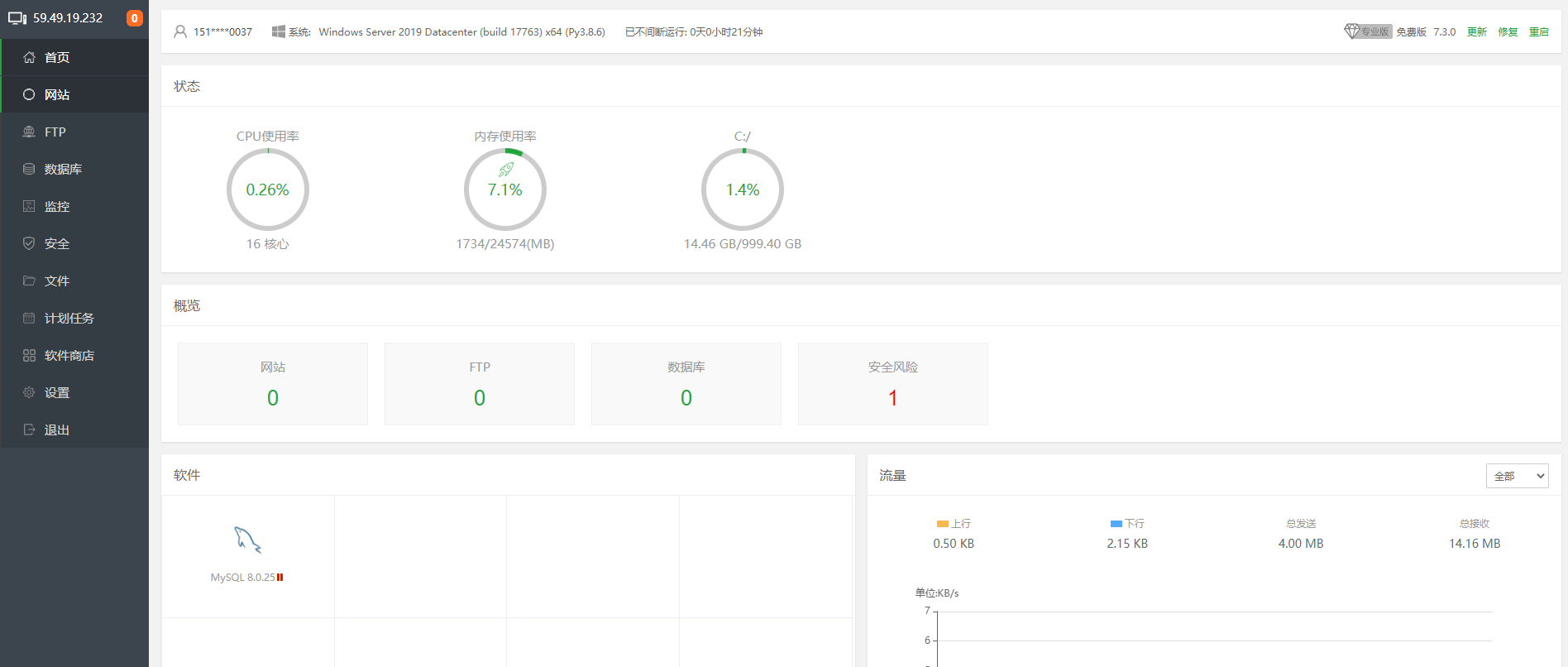Open 软件商店 via its grid icon

(x=29, y=355)
